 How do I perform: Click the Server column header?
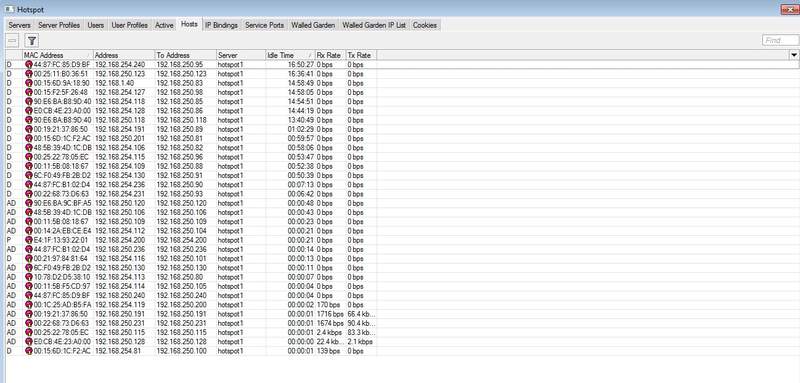240,55
